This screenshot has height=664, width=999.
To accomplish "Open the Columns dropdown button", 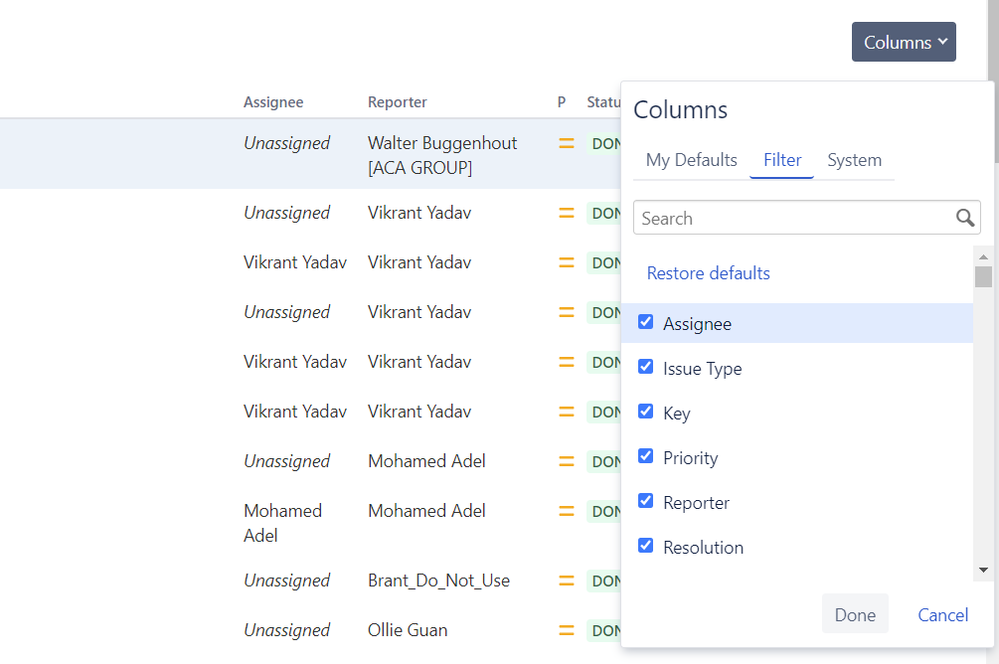I will pos(903,42).
